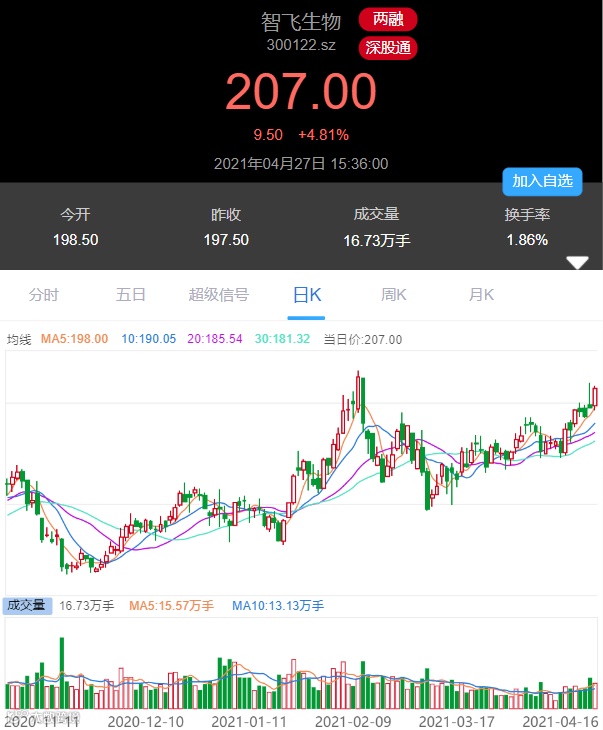This screenshot has width=603, height=730.
Task: Click the 30:181.32 moving average label
Action: tap(282, 339)
